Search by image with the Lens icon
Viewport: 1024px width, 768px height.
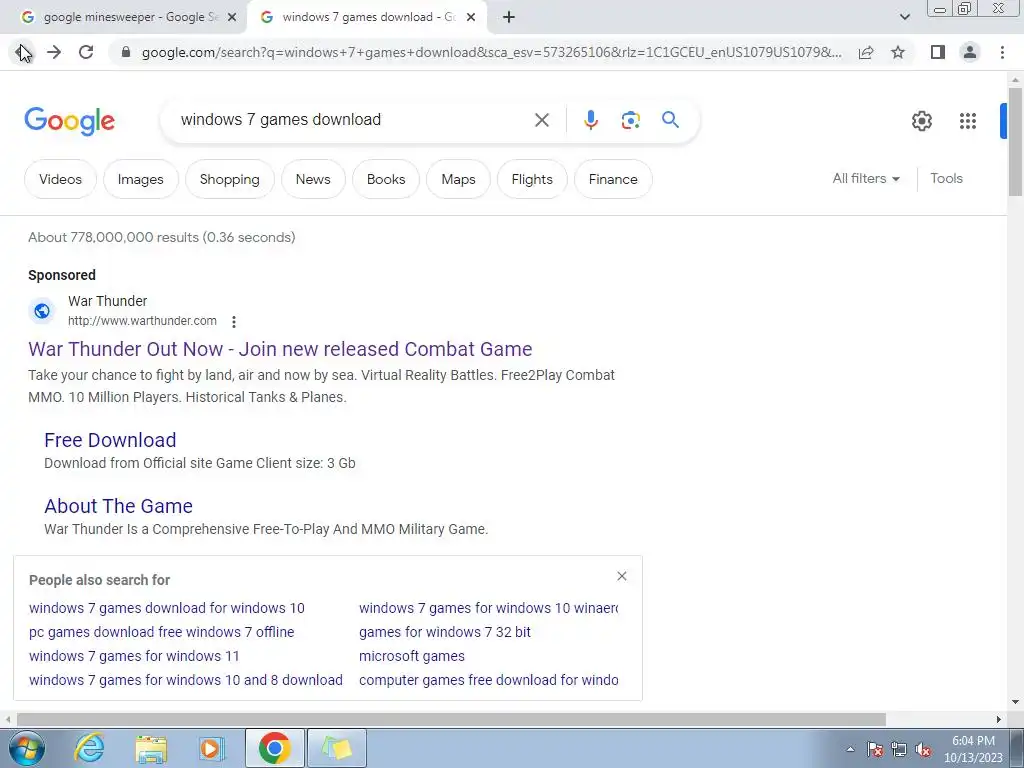pyautogui.click(x=630, y=120)
